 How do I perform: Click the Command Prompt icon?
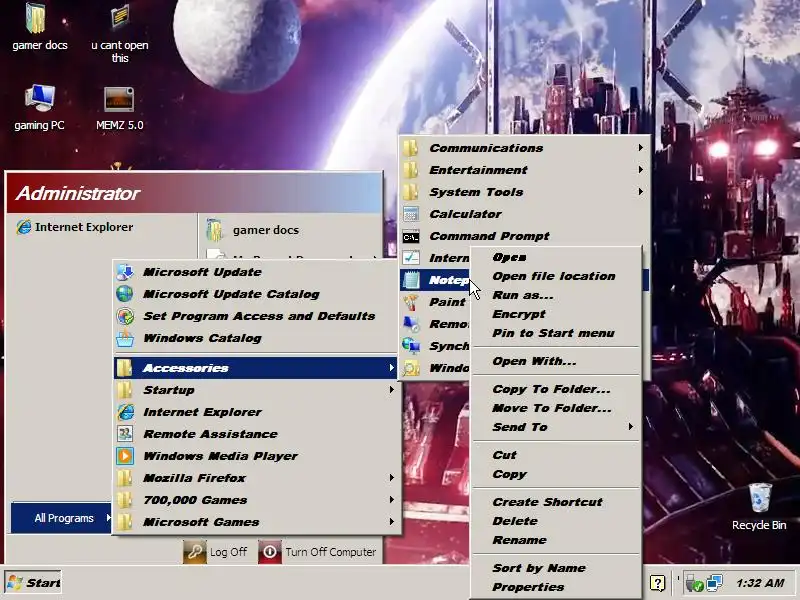(x=411, y=236)
